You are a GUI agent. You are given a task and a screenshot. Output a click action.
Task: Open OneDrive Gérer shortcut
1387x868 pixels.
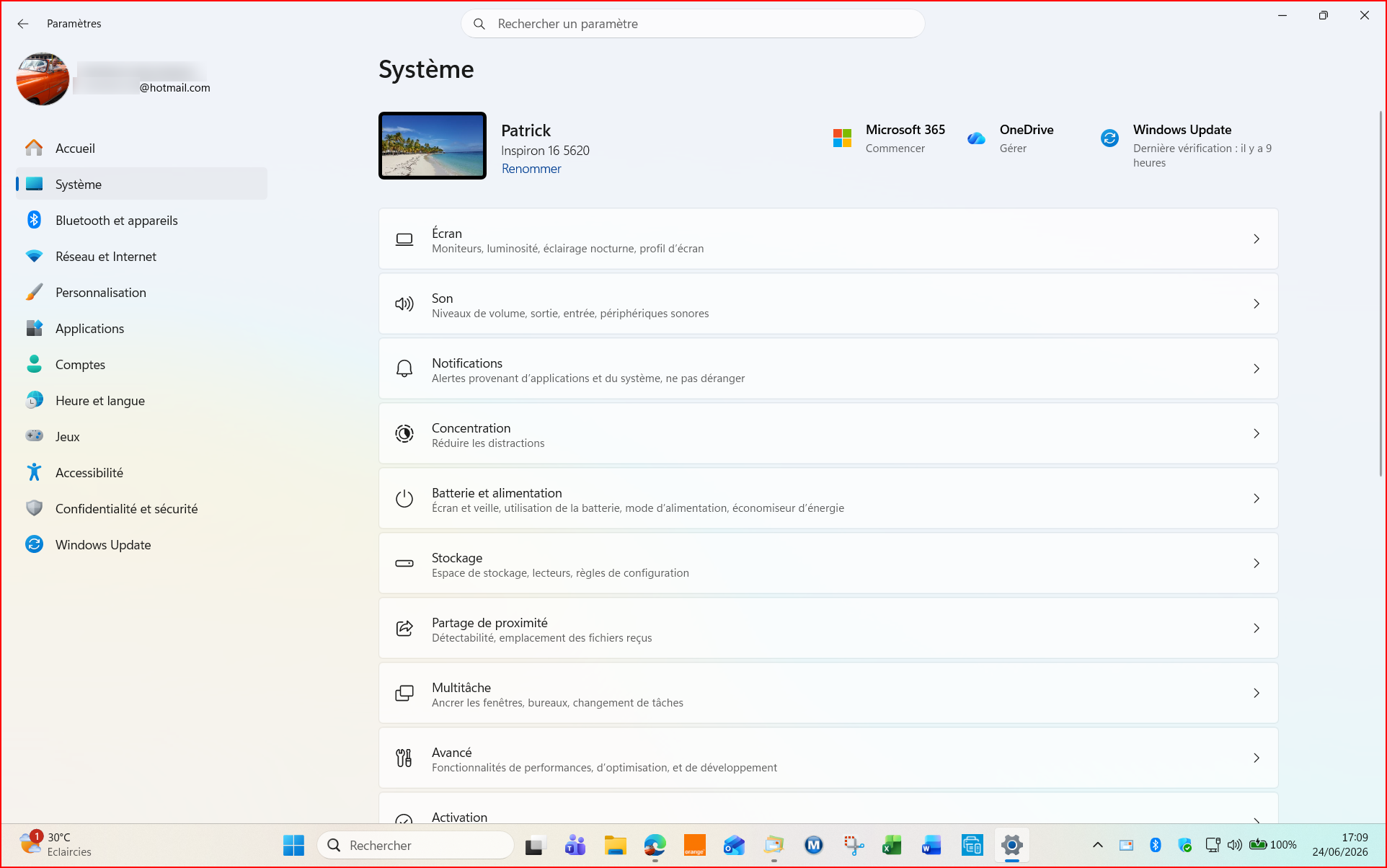point(1011,138)
